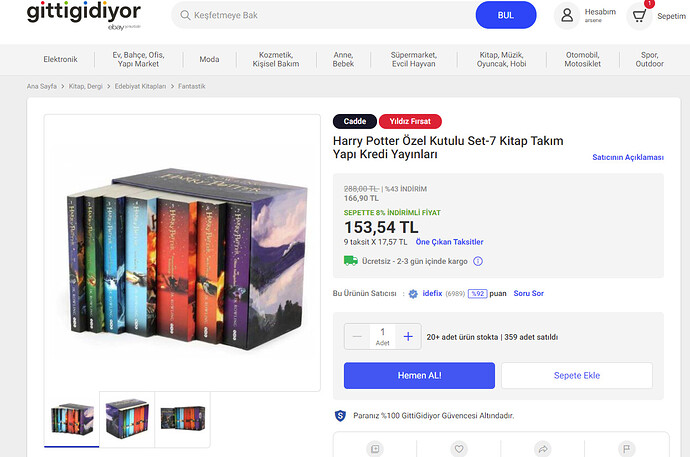
Task: Click the Hemen AL! button
Action: (419, 376)
